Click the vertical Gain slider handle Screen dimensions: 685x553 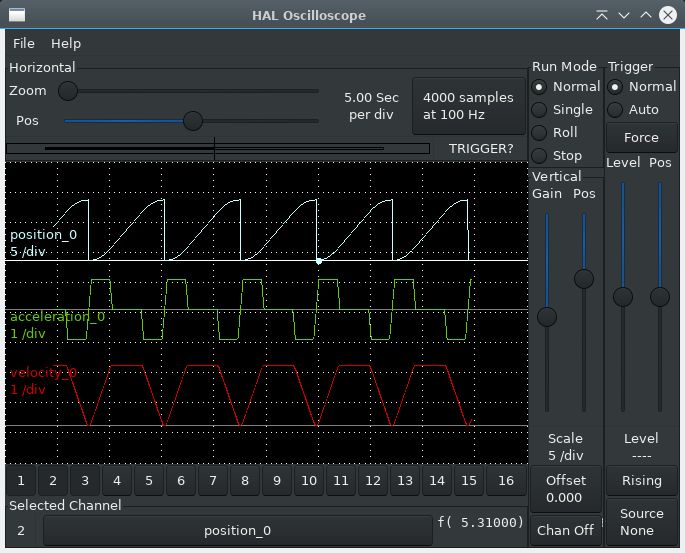pyautogui.click(x=547, y=317)
